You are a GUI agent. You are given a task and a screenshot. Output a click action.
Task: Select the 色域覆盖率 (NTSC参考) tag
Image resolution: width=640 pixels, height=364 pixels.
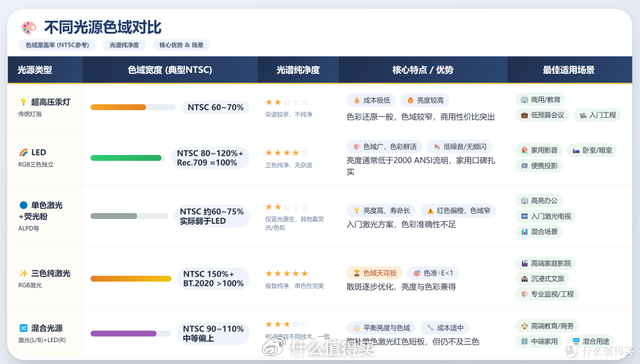[x=57, y=45]
